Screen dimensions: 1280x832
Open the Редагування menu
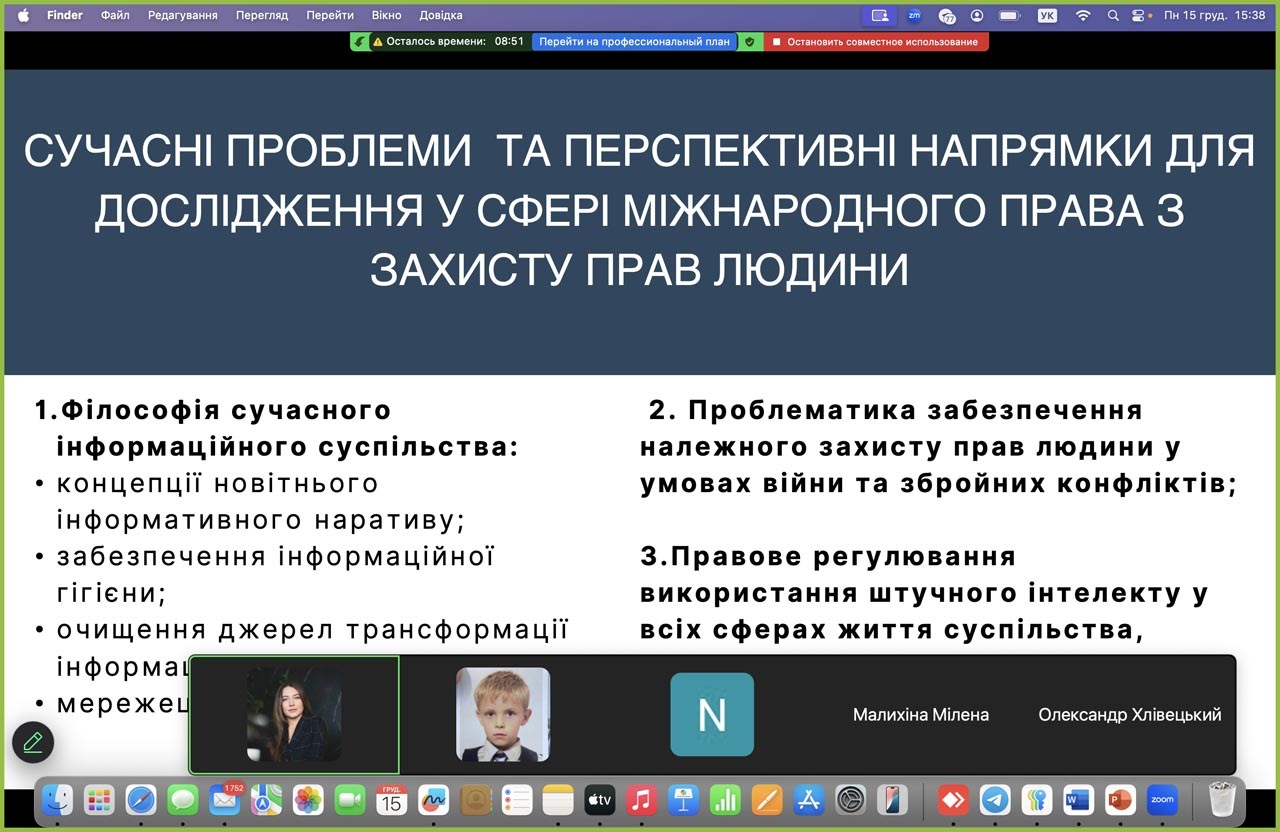pos(183,16)
